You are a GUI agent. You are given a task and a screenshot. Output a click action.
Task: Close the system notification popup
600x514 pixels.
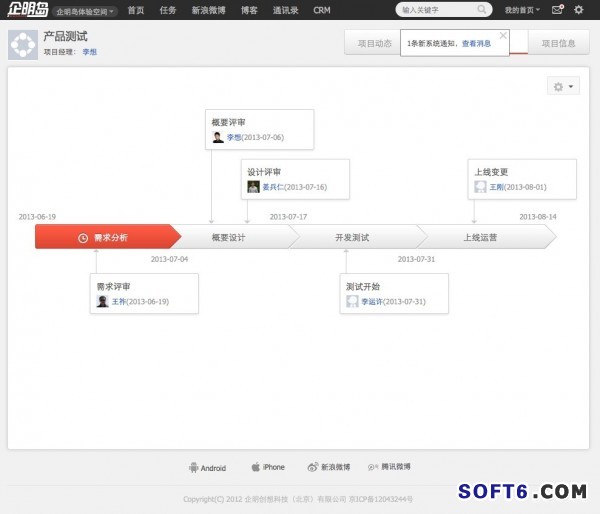pos(503,35)
